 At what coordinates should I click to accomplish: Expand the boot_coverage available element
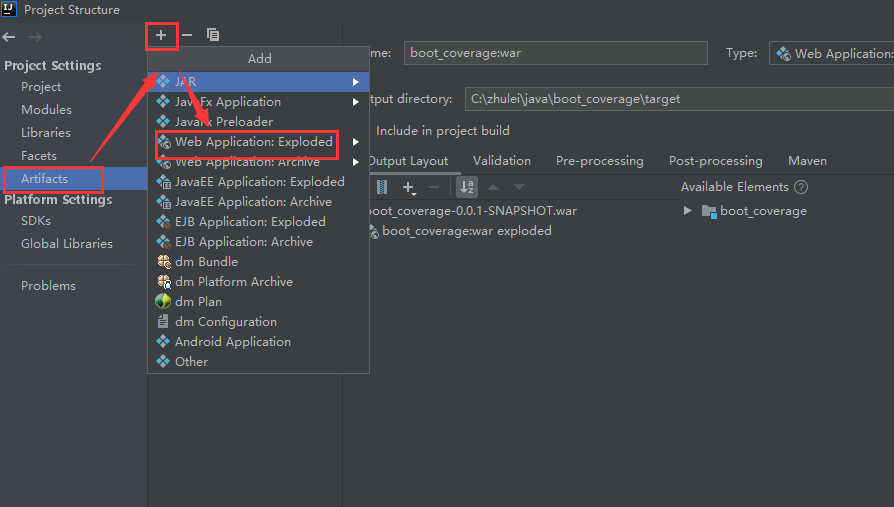[x=687, y=211]
